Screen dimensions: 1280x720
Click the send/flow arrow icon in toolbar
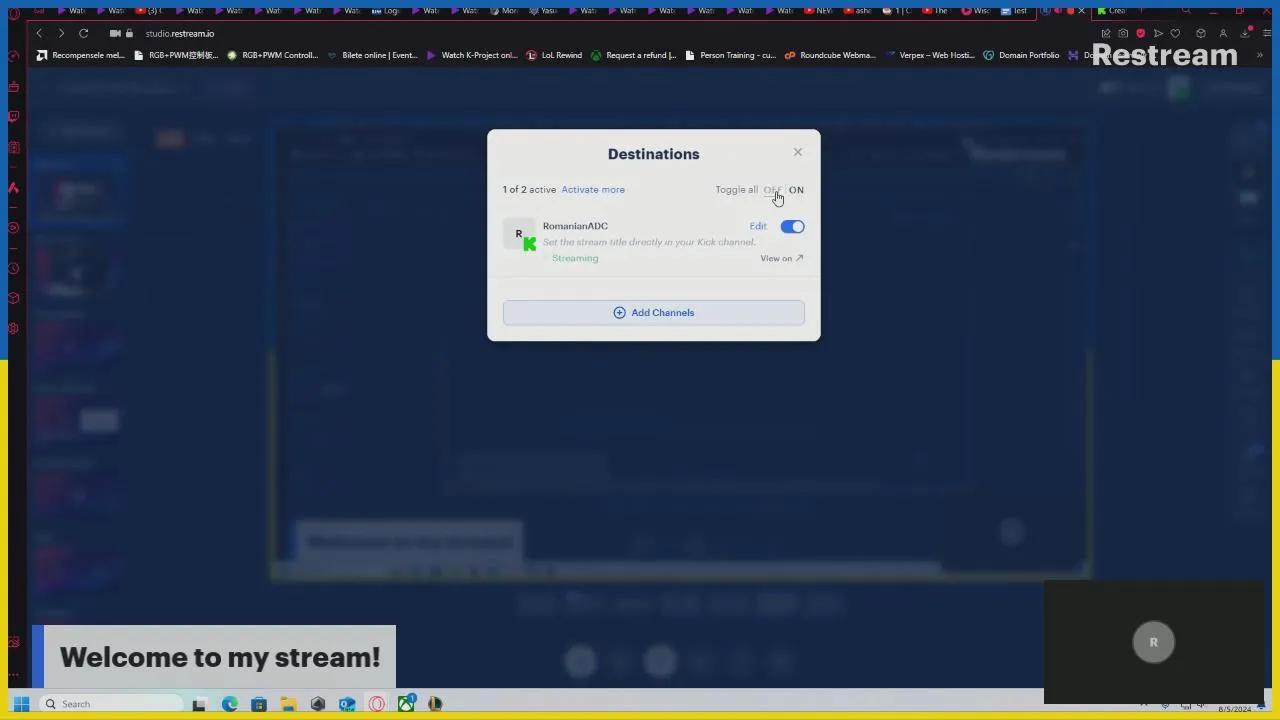point(1159,34)
